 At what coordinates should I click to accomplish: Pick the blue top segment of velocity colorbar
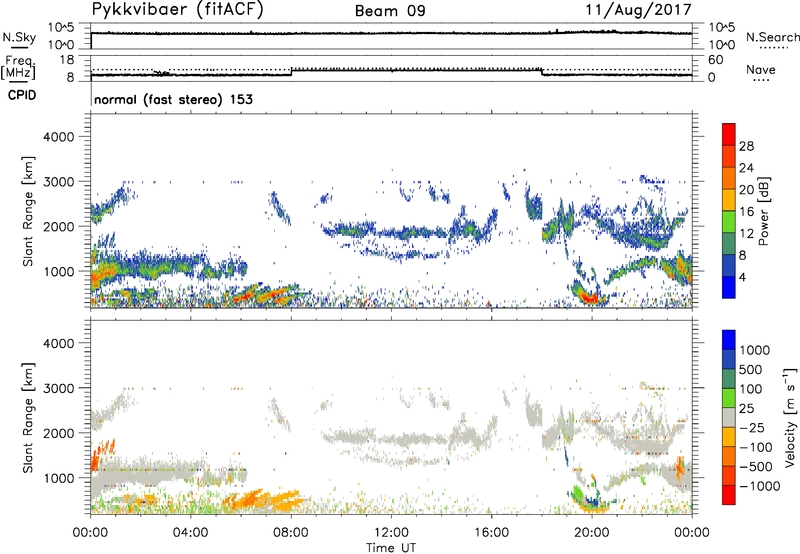pyautogui.click(x=729, y=340)
